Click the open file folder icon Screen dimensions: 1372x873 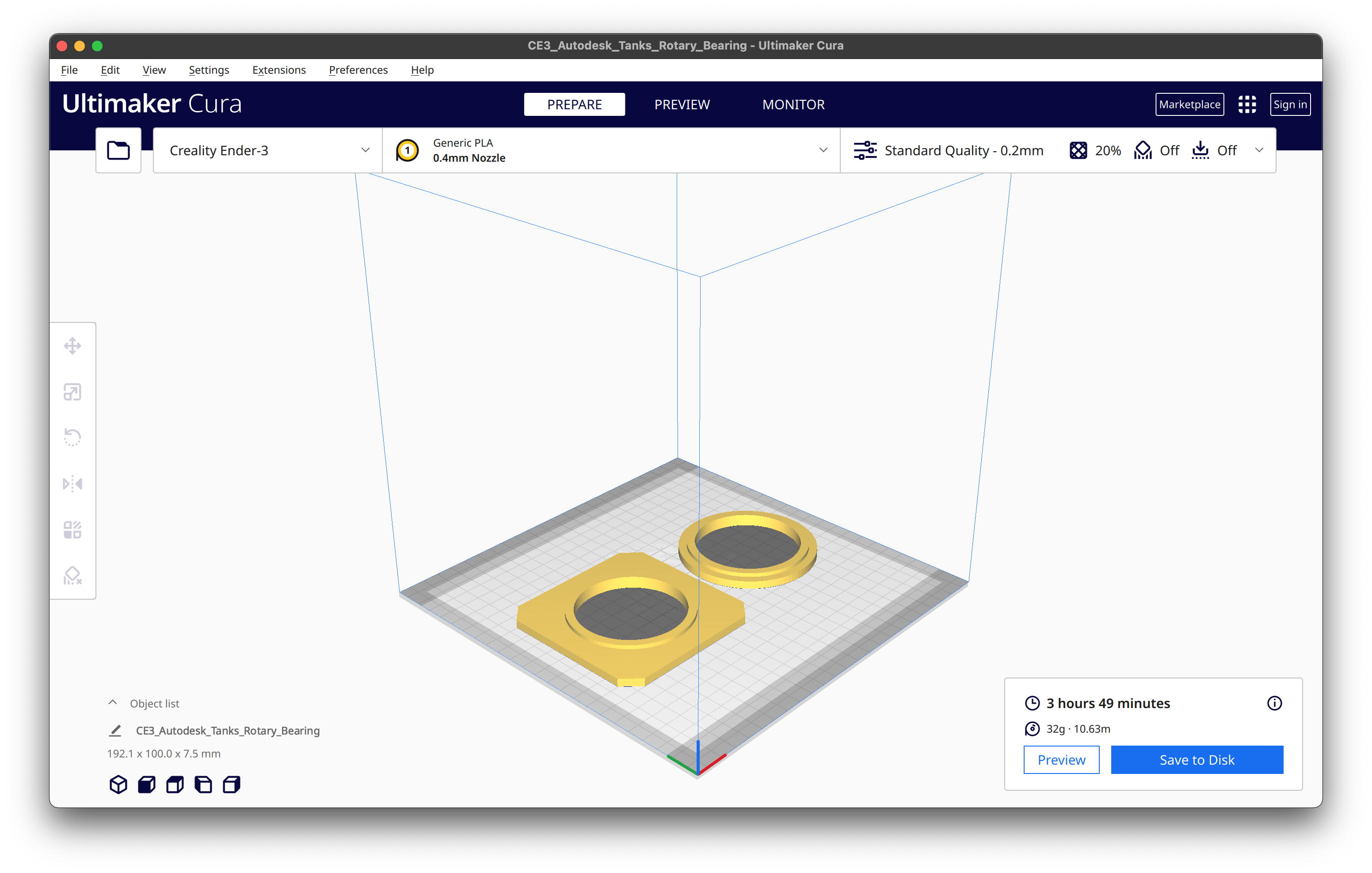(118, 150)
